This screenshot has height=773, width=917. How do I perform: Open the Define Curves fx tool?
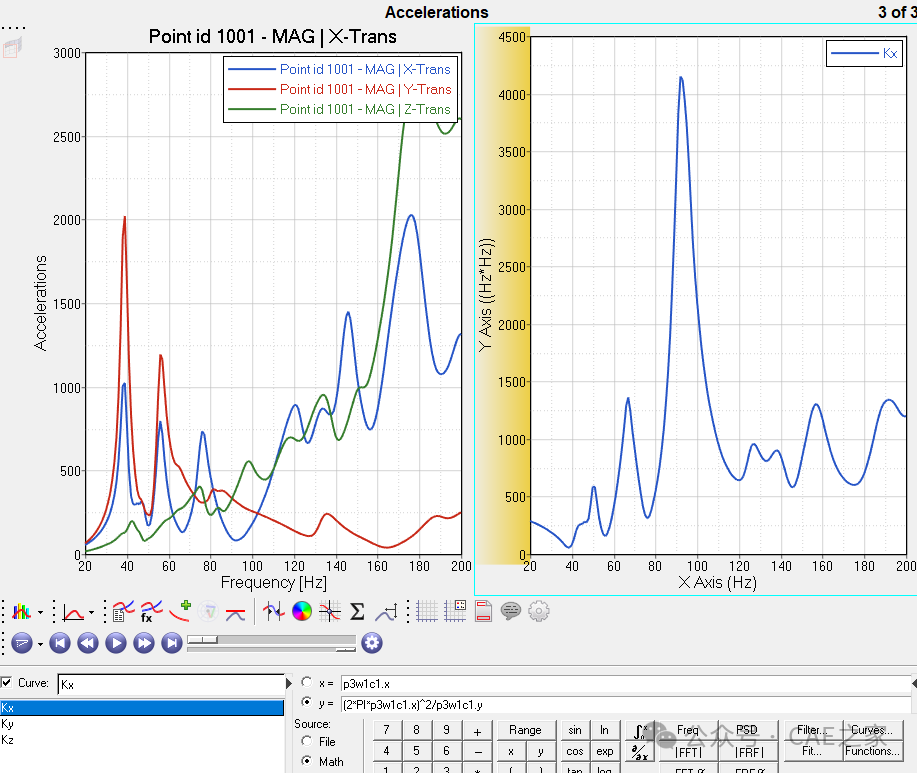coord(151,612)
